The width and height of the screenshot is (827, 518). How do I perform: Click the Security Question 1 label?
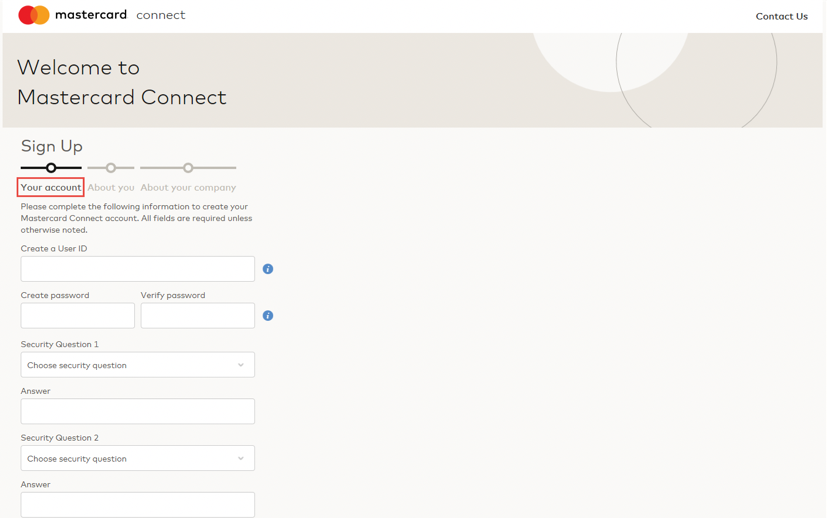[60, 344]
